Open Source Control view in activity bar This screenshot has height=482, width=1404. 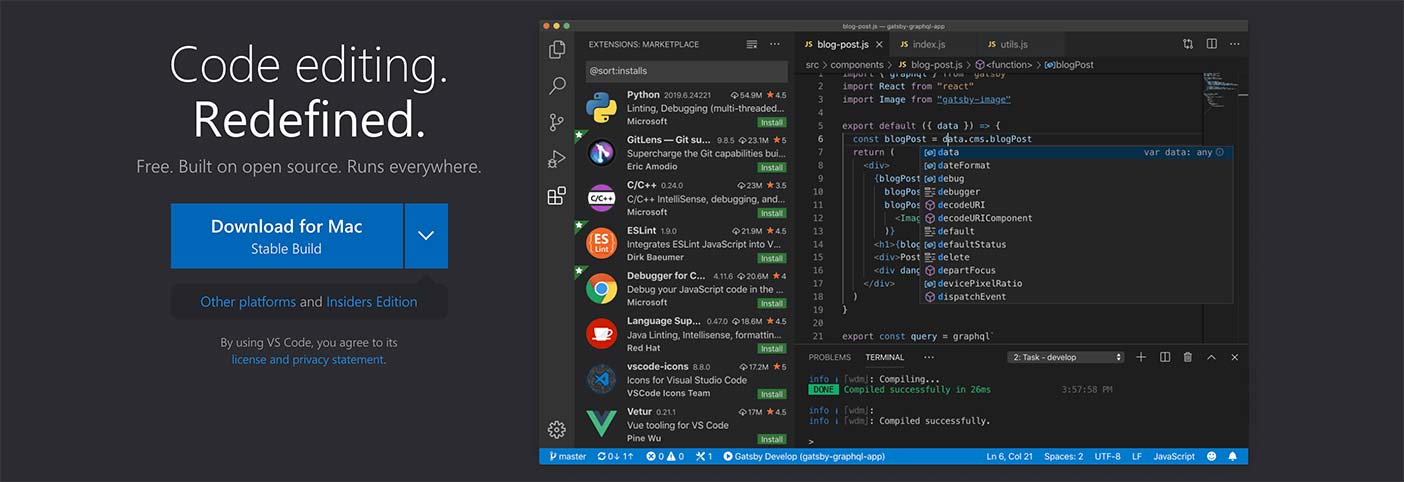[557, 122]
